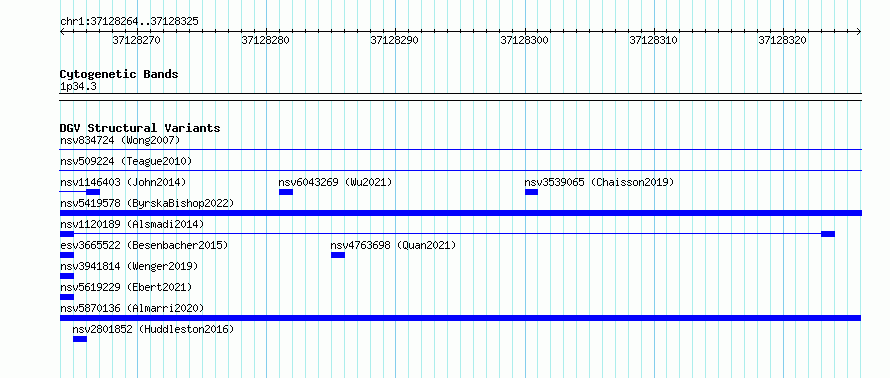The width and height of the screenshot is (890, 378).
Task: Open the nsv6043269 (Wu2021) variant label
Action: click(335, 182)
